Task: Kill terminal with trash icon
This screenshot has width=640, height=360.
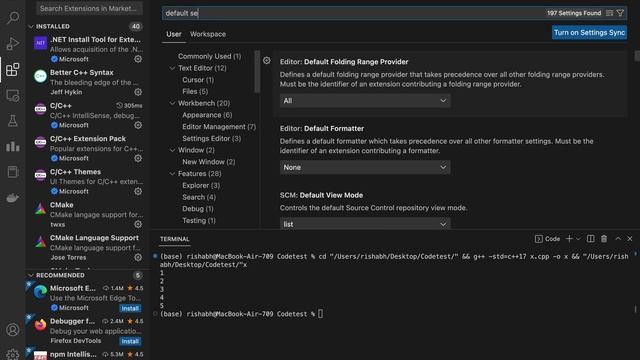Action: [x=604, y=239]
